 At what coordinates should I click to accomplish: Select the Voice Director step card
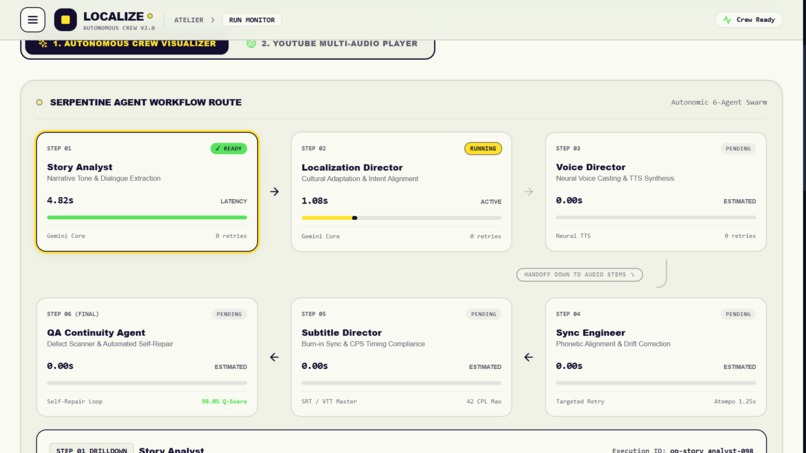(x=656, y=192)
